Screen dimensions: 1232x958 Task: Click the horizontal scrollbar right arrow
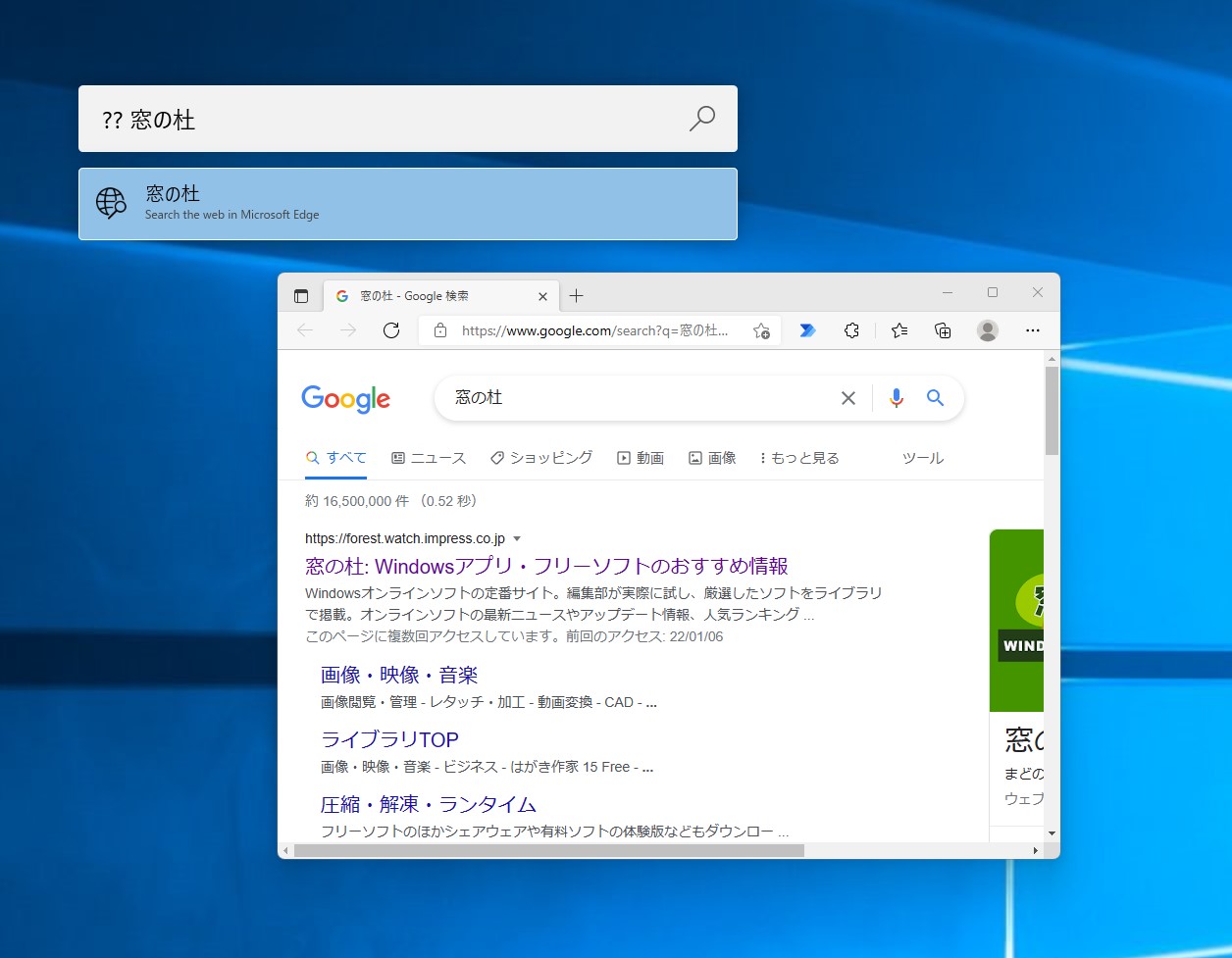click(x=1036, y=850)
